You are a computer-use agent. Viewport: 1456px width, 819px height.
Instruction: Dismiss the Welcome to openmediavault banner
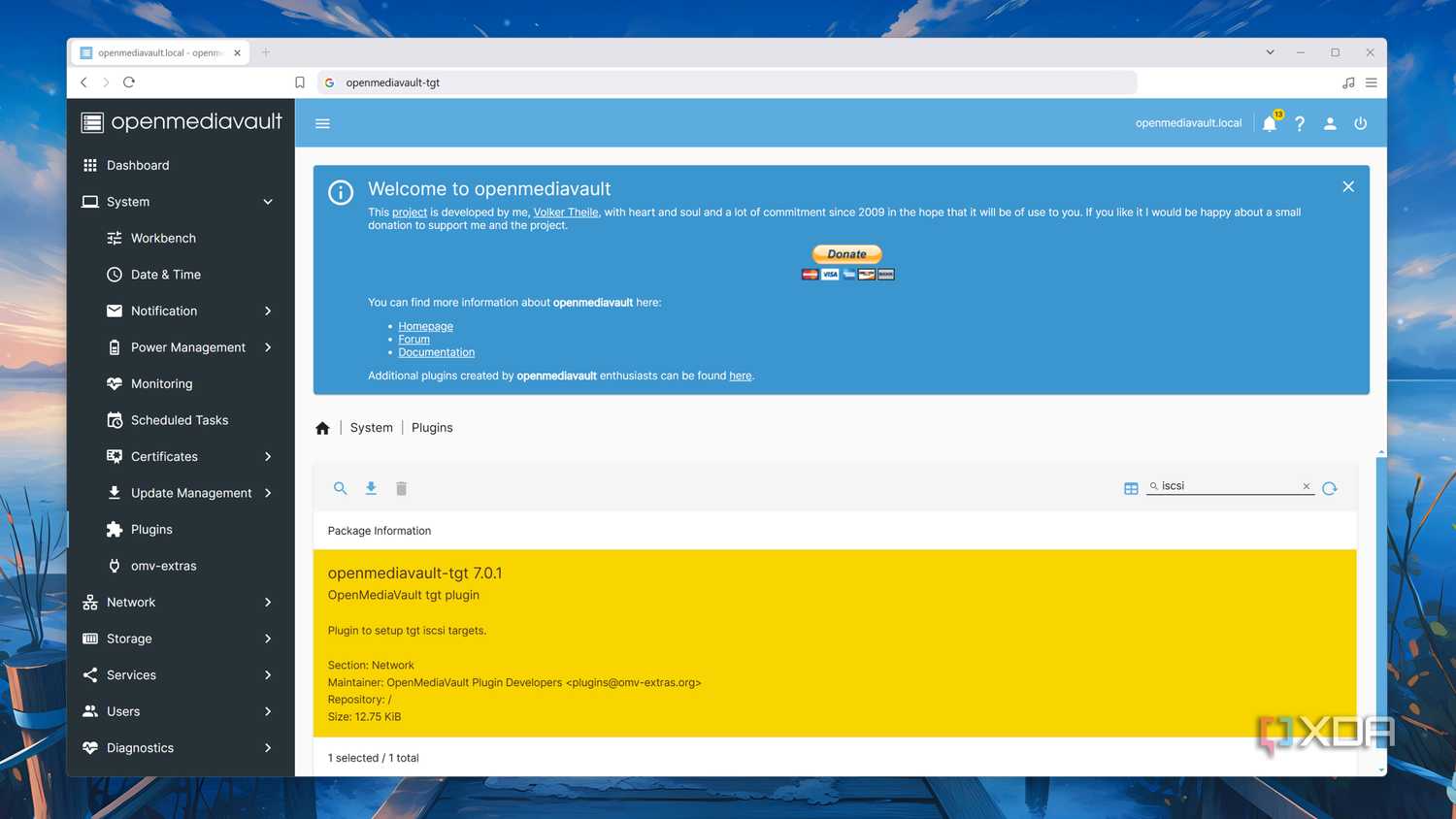pyautogui.click(x=1348, y=186)
